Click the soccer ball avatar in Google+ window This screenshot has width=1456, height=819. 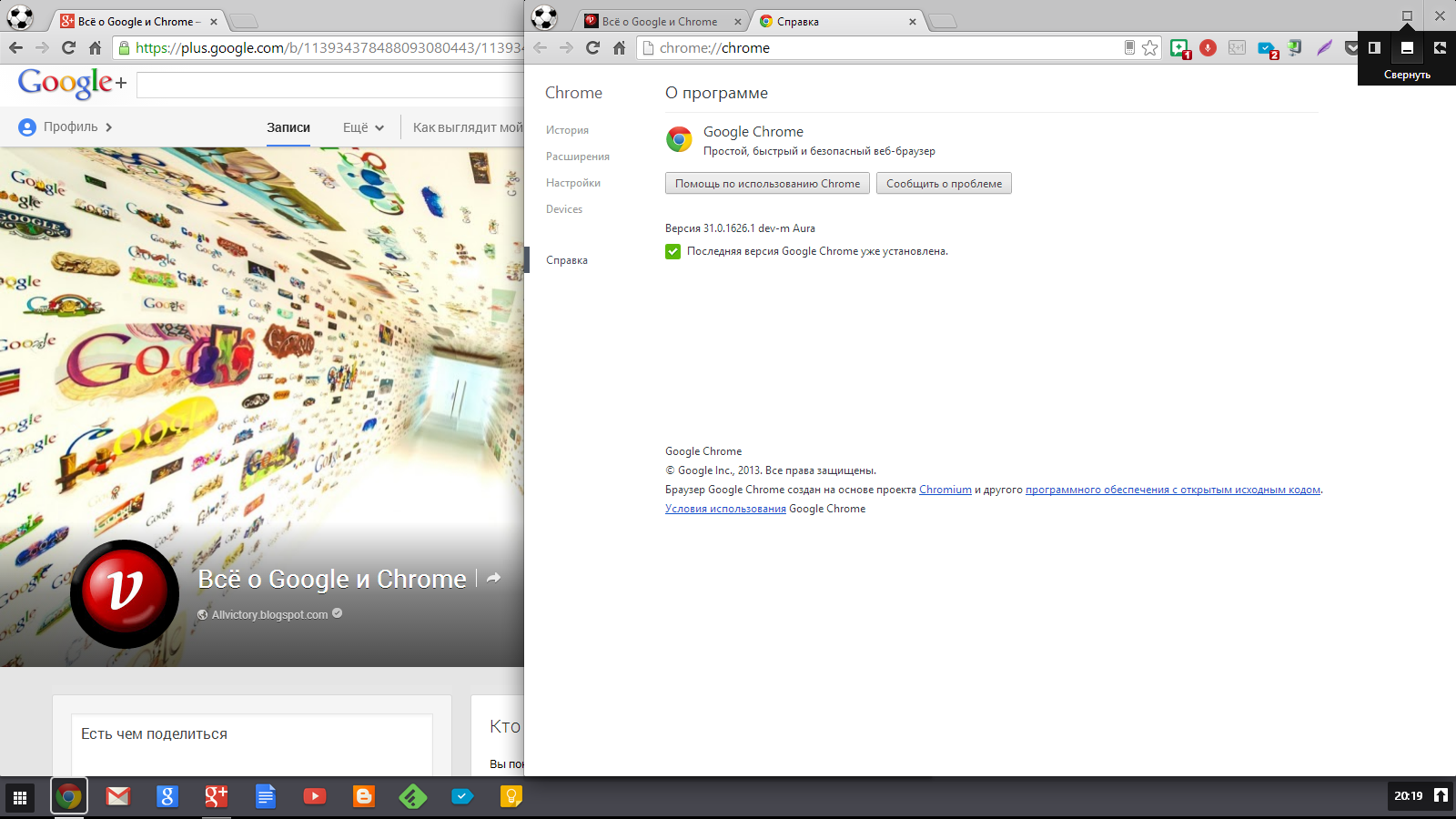[20, 17]
